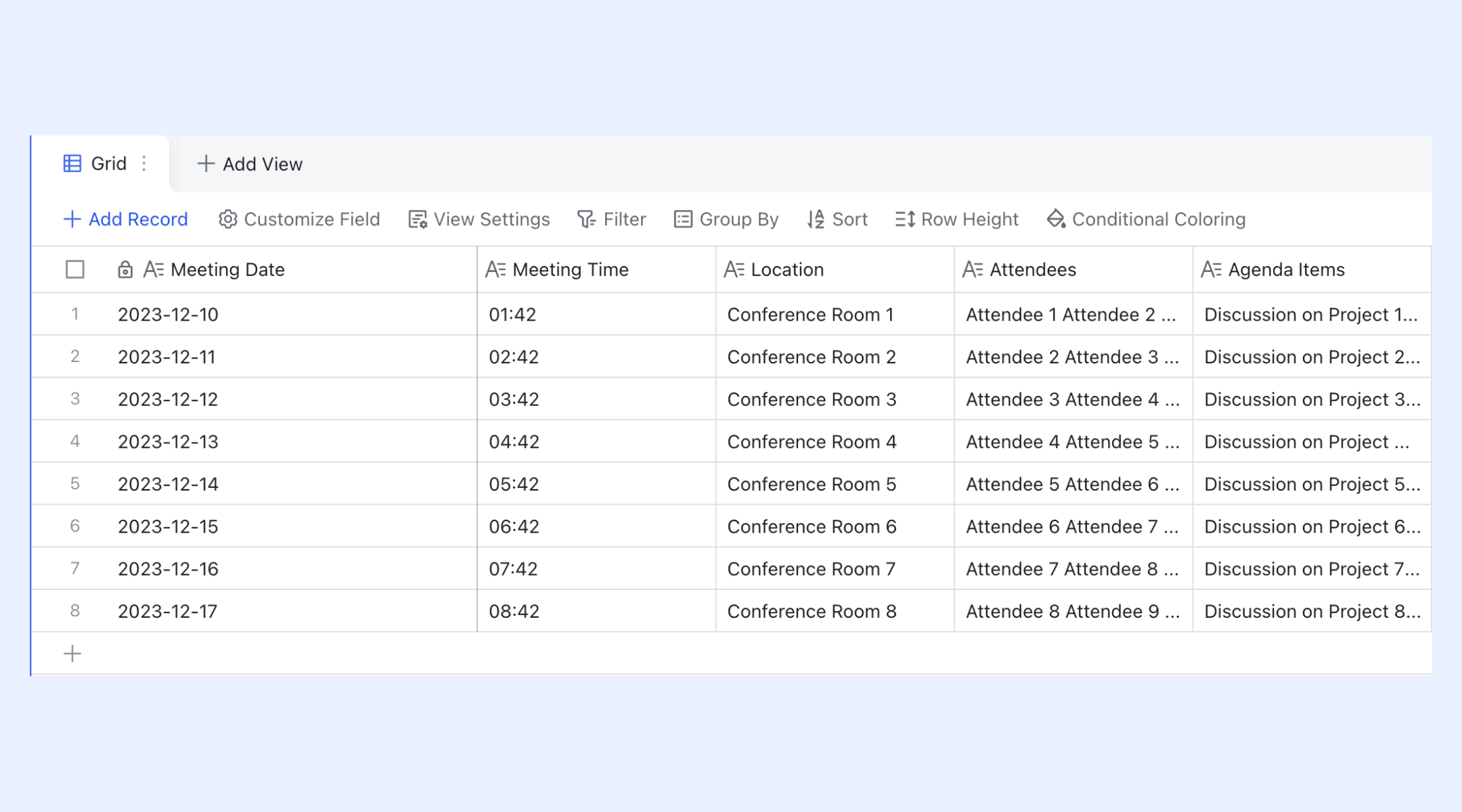
Task: Select the 08:42 time cell
Action: 596,611
